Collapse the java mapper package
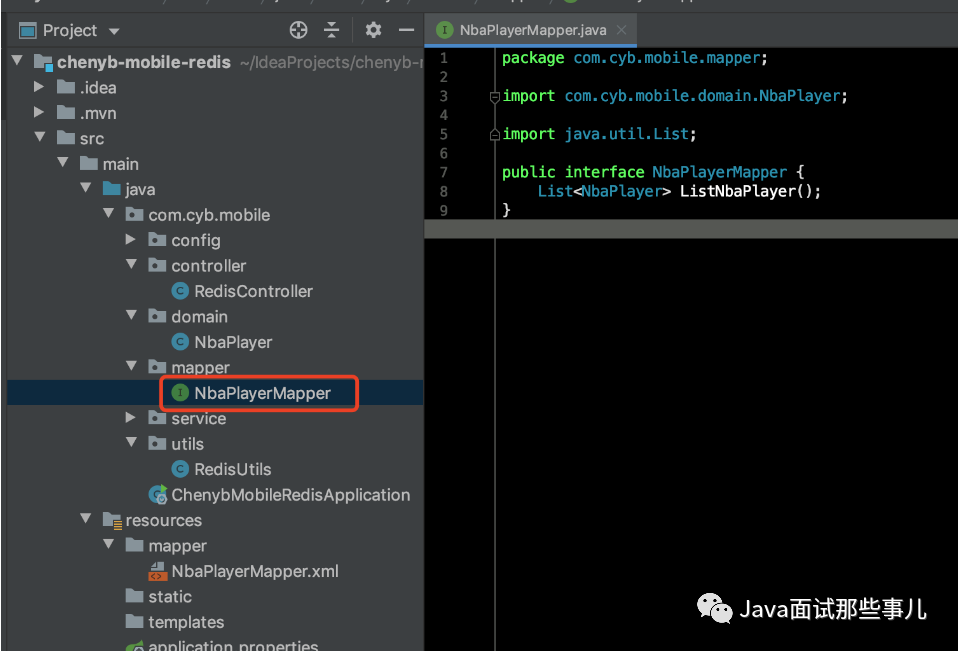The height and width of the screenshot is (651, 958). tap(131, 366)
